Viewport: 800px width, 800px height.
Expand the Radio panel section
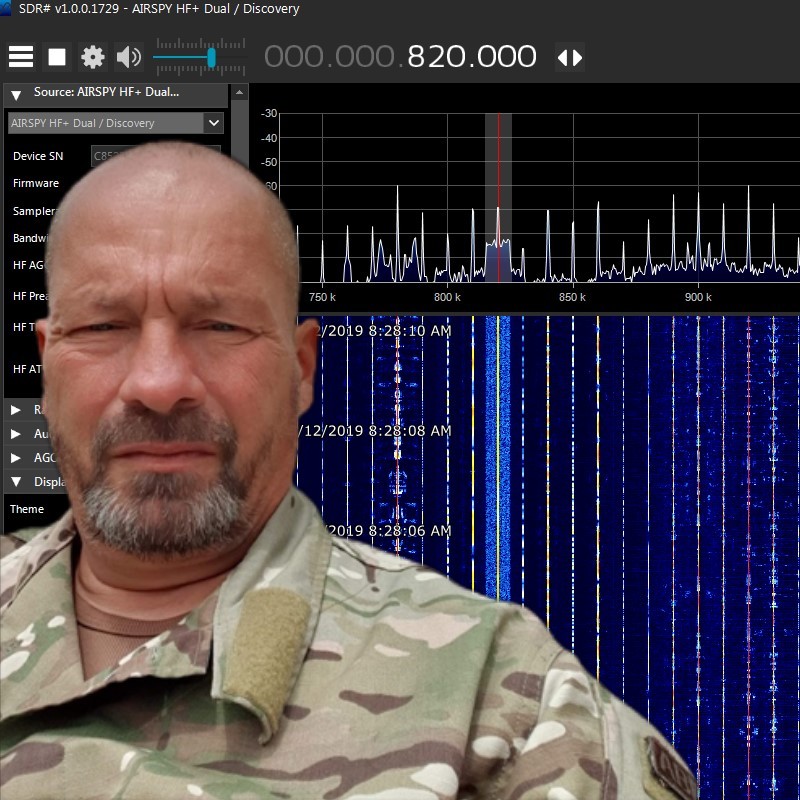(x=14, y=409)
